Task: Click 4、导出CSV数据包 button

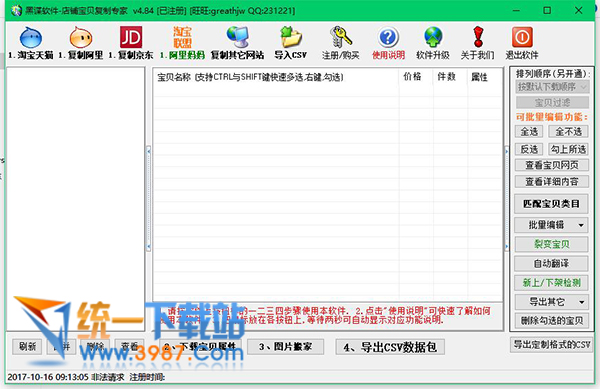Action: tap(390, 347)
